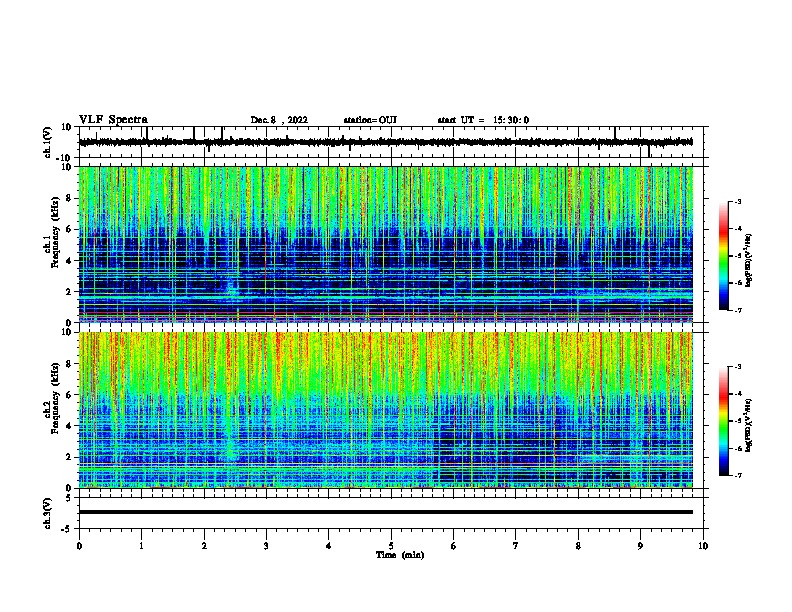Click the "station=OUI" header label
The width and height of the screenshot is (792, 612).
370,120
